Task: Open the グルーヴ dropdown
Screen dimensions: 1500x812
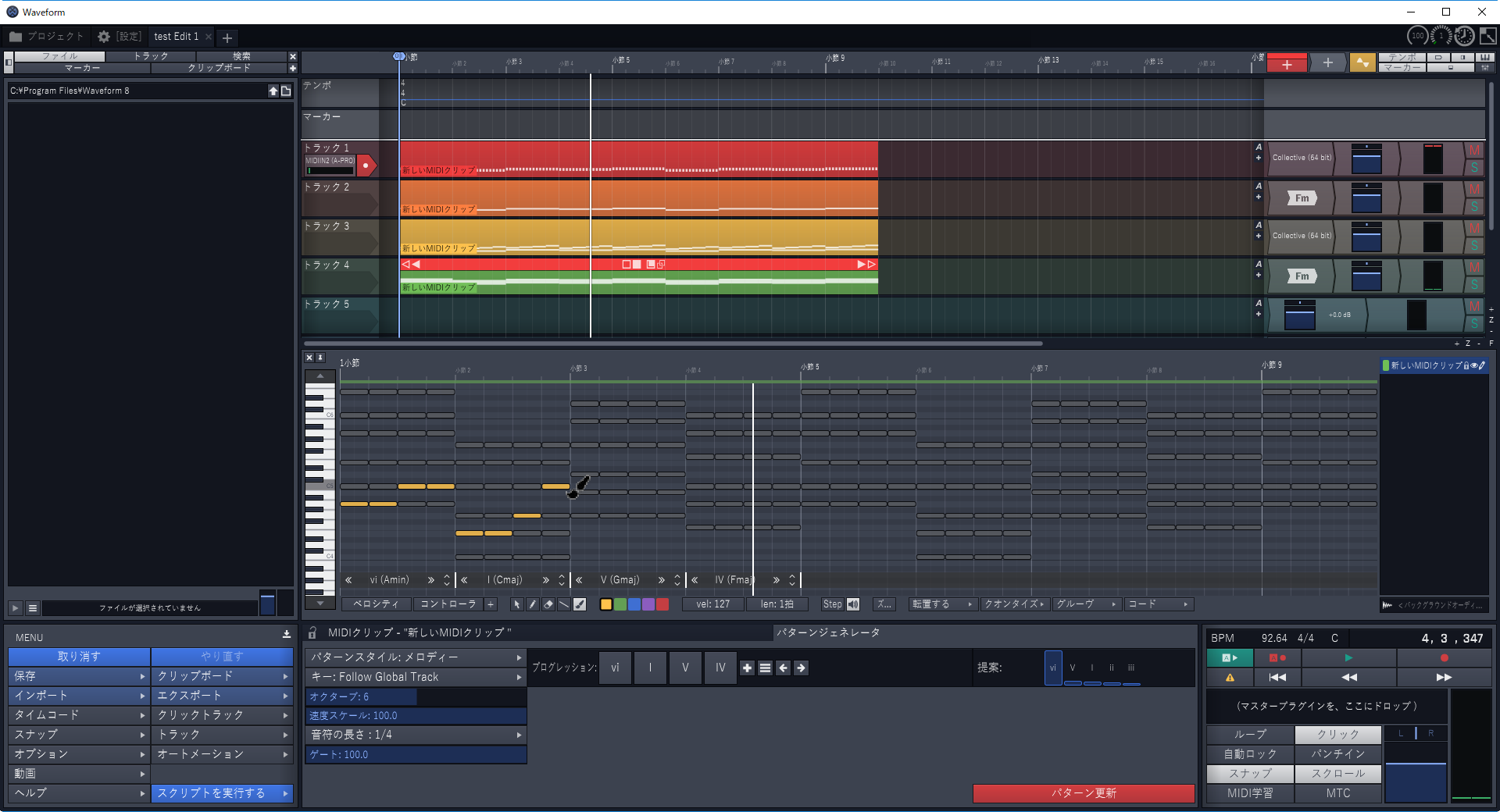Action: coord(1086,604)
